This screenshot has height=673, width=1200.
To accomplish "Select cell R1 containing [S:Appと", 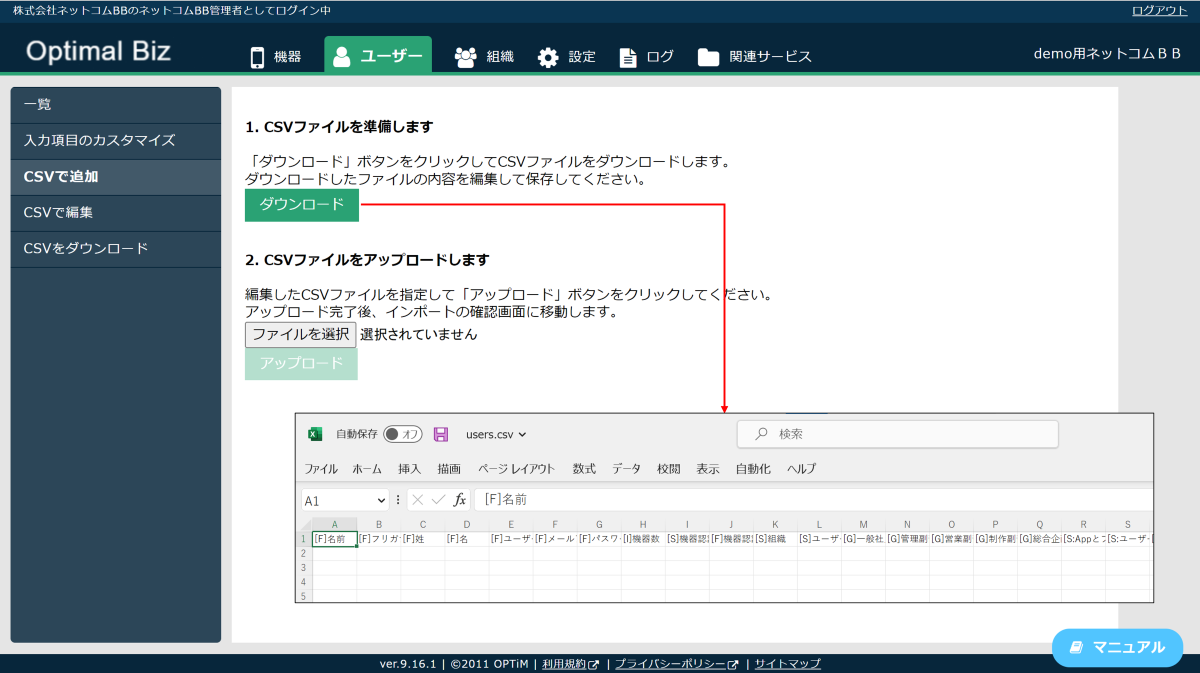I will tap(1083, 539).
